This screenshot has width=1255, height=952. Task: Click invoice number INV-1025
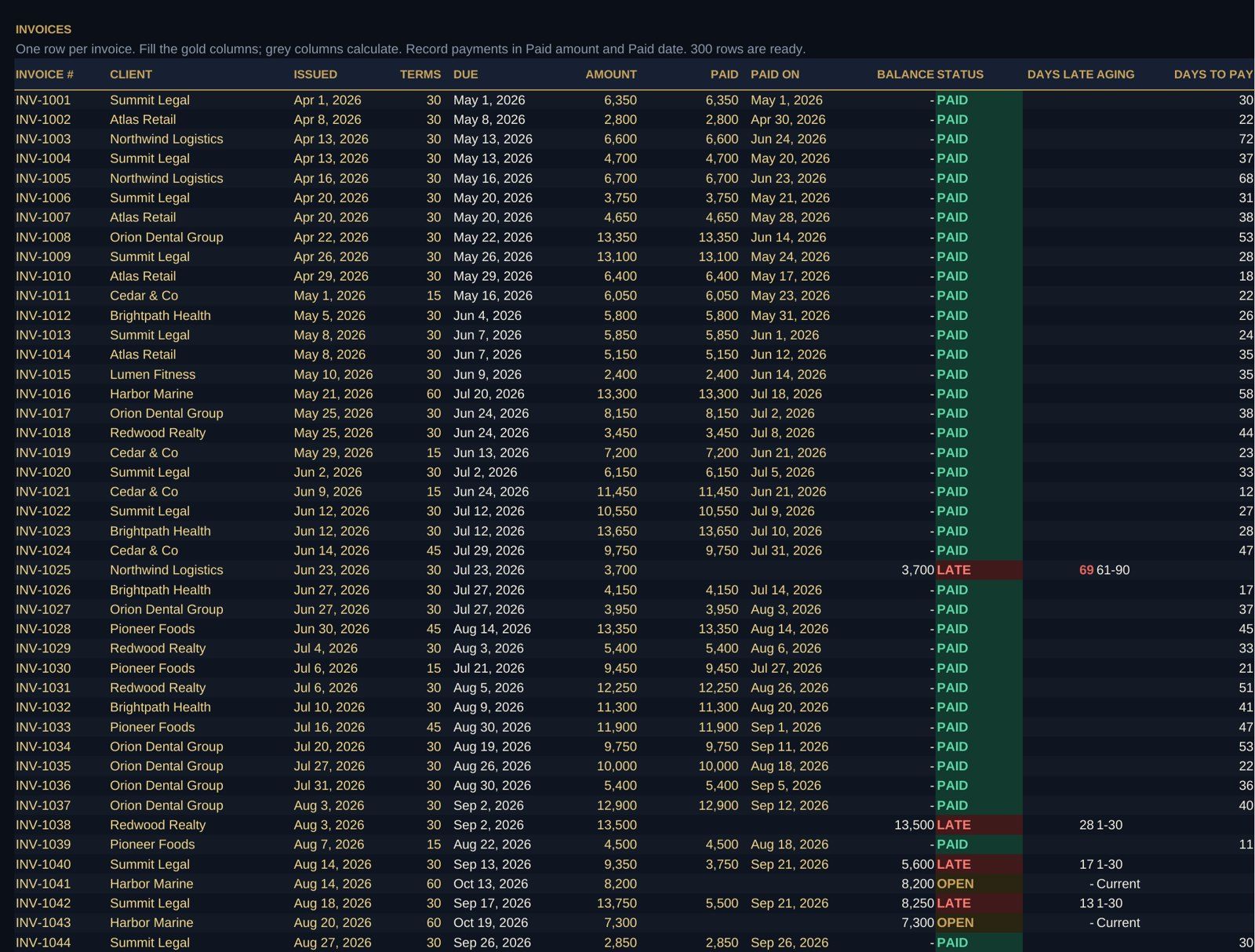tap(43, 570)
